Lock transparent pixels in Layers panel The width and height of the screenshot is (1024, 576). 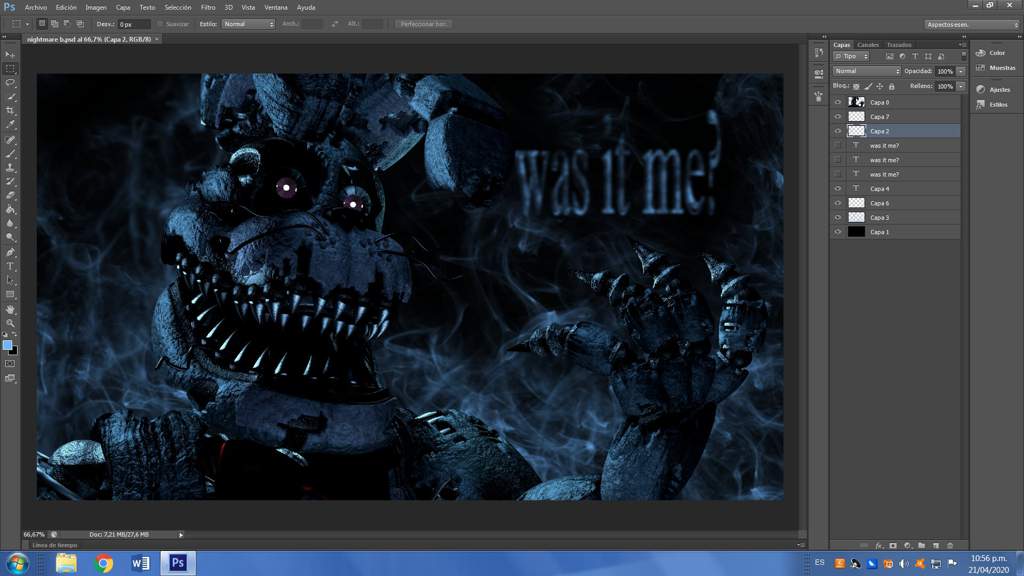click(x=856, y=86)
